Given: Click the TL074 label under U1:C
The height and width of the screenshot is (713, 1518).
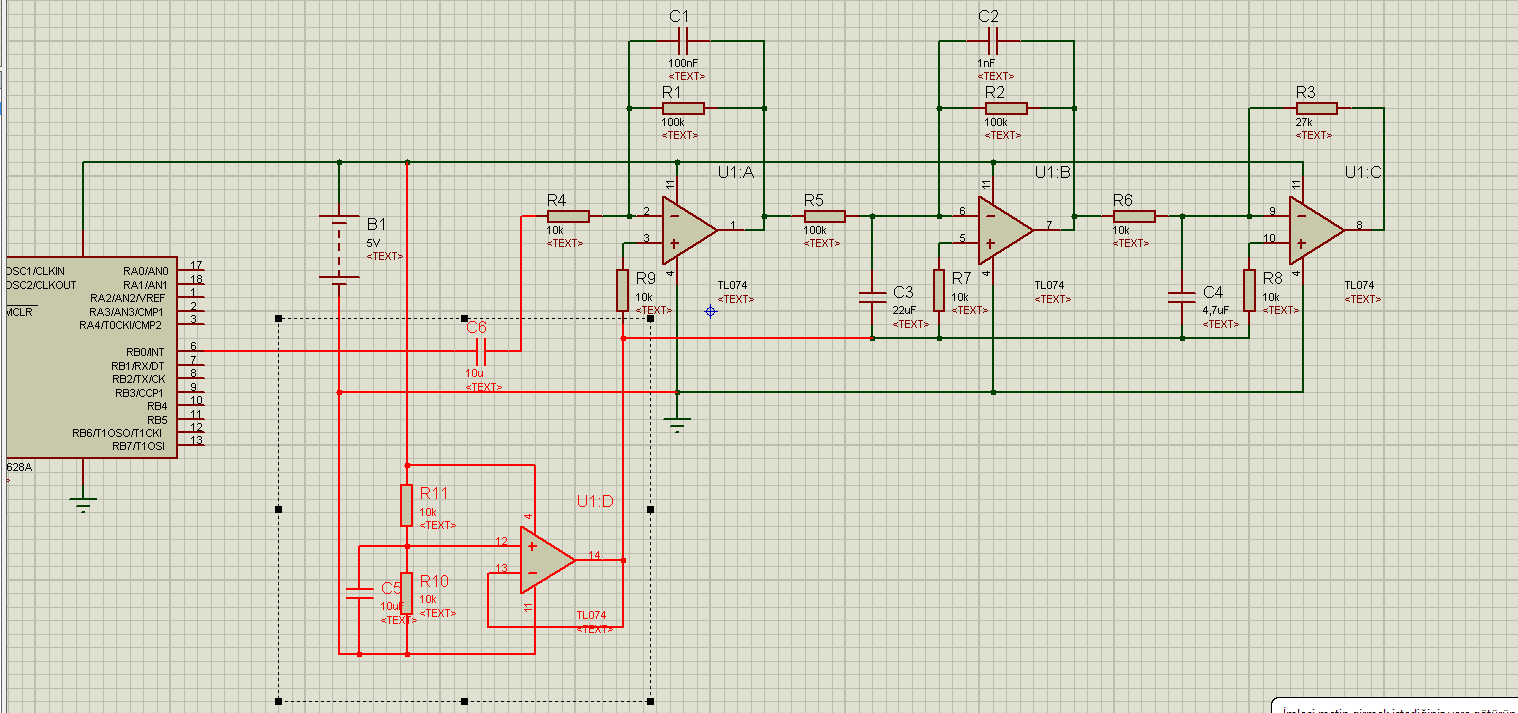Looking at the screenshot, I should tap(1359, 285).
